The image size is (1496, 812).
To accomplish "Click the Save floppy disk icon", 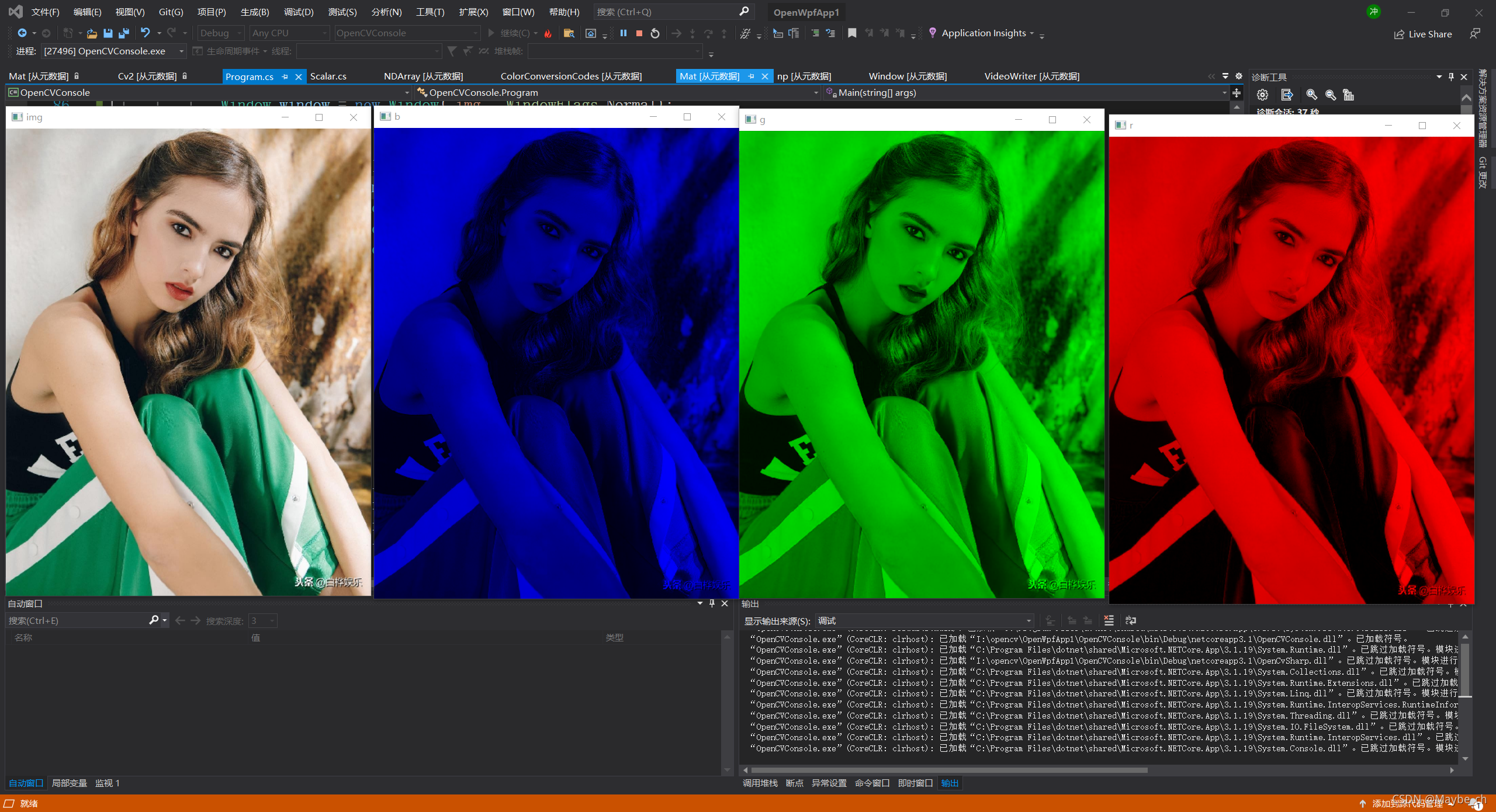I will coord(108,33).
